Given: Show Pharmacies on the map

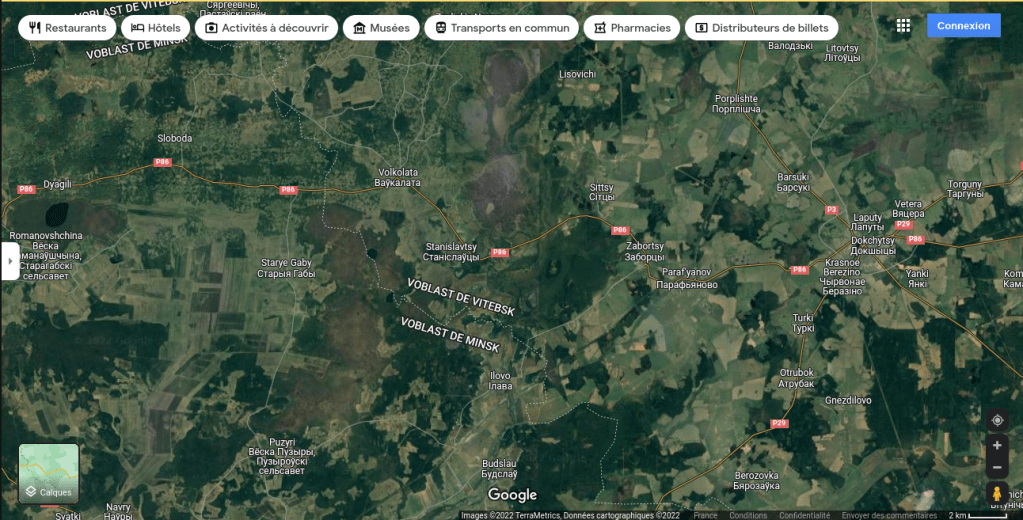Looking at the screenshot, I should [x=631, y=28].
